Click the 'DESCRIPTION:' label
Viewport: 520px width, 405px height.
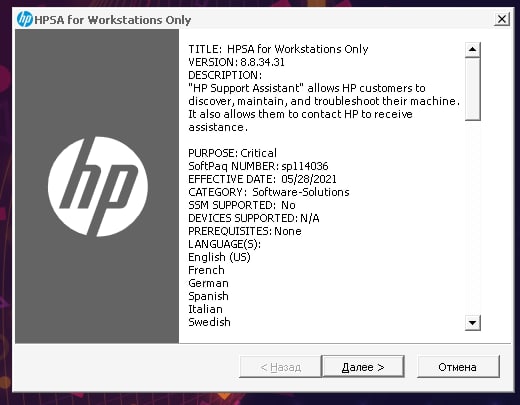coord(225,75)
